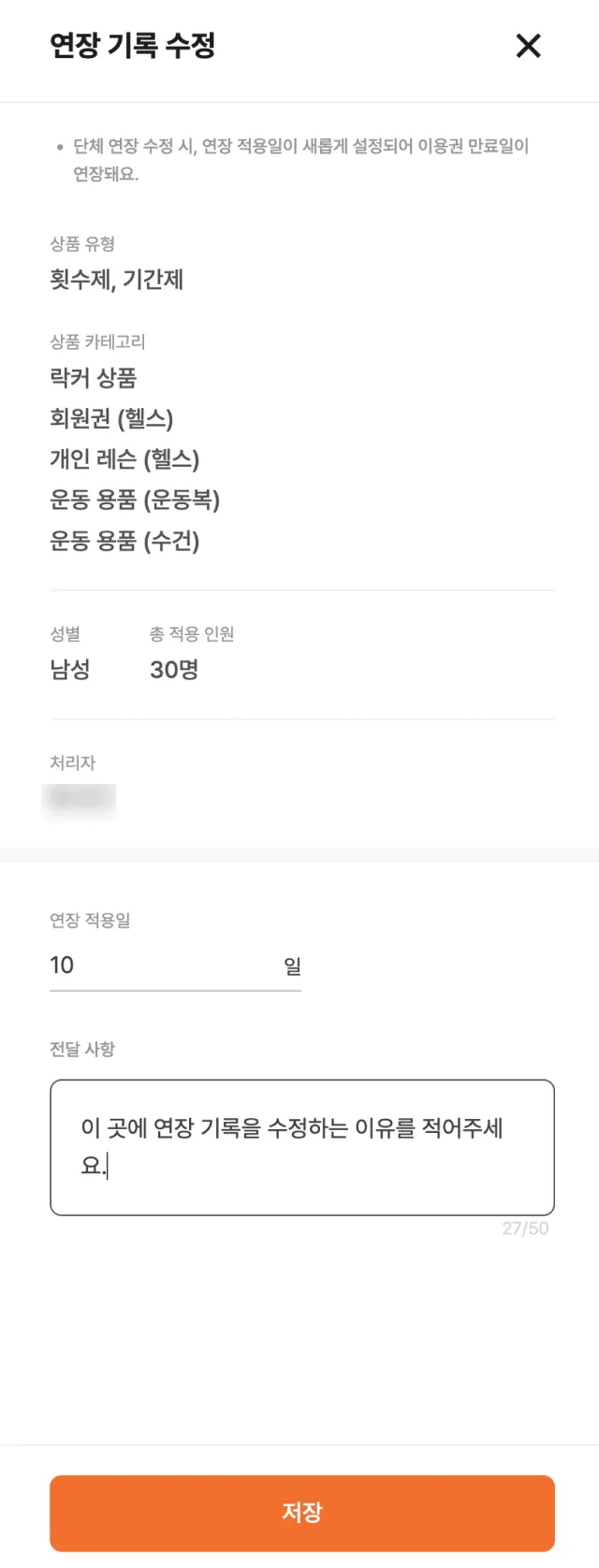Click the 30명 total applied count
The image size is (599, 1568).
pos(174,670)
